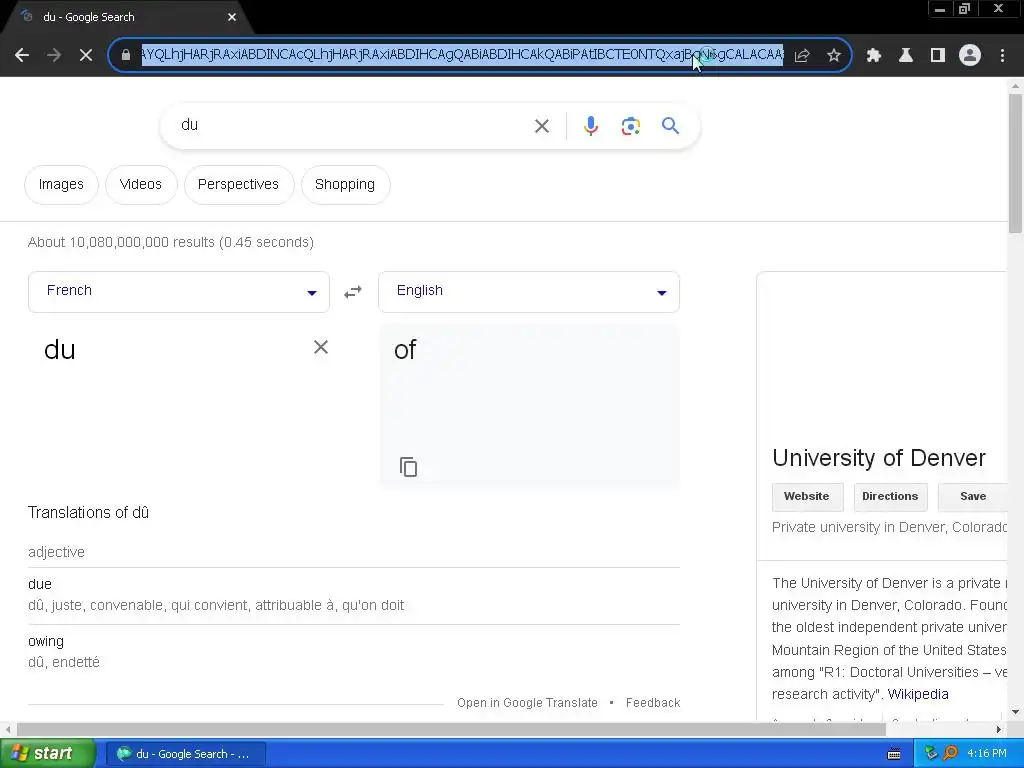
Task: Click the translation source text du
Action: 59,350
